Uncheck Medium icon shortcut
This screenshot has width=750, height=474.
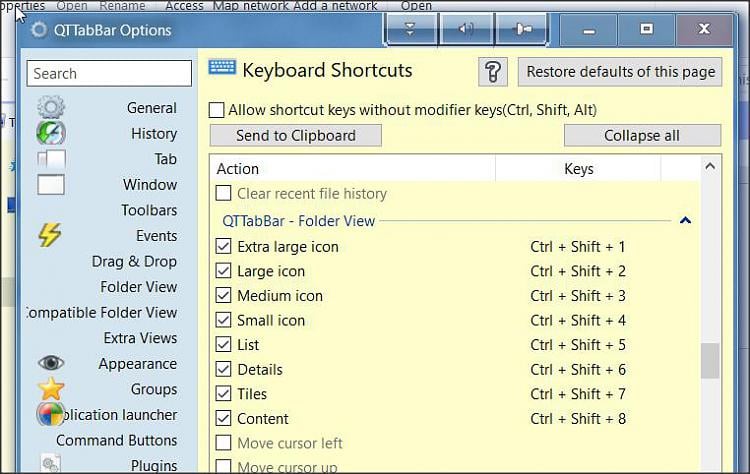pos(223,295)
